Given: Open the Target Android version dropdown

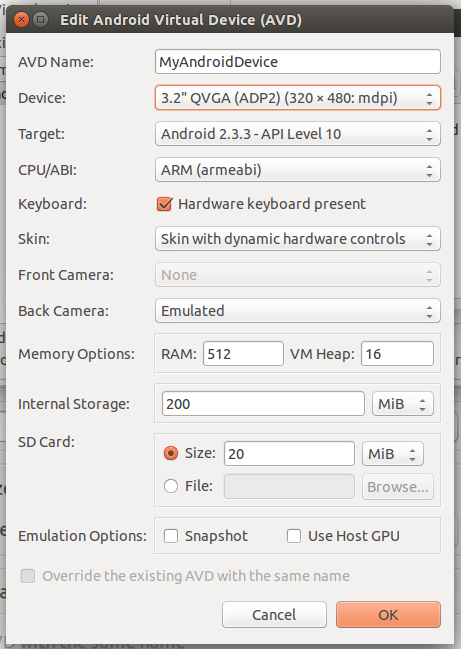Looking at the screenshot, I should click(x=298, y=134).
